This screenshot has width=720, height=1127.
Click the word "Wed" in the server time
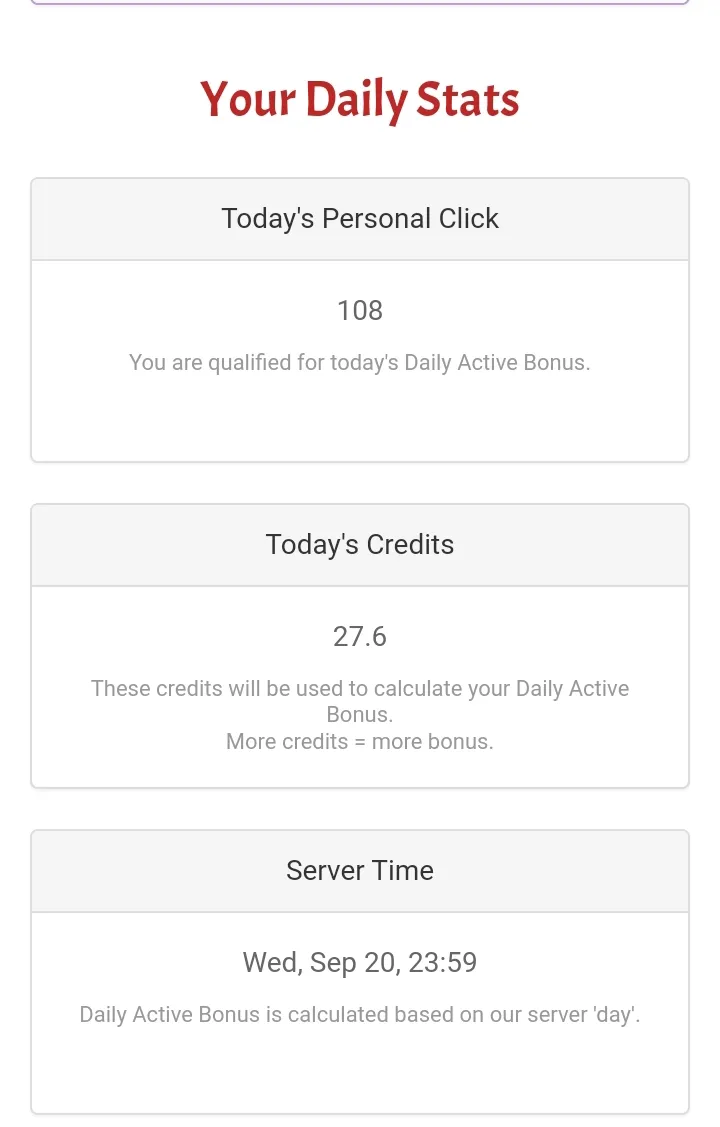click(270, 962)
